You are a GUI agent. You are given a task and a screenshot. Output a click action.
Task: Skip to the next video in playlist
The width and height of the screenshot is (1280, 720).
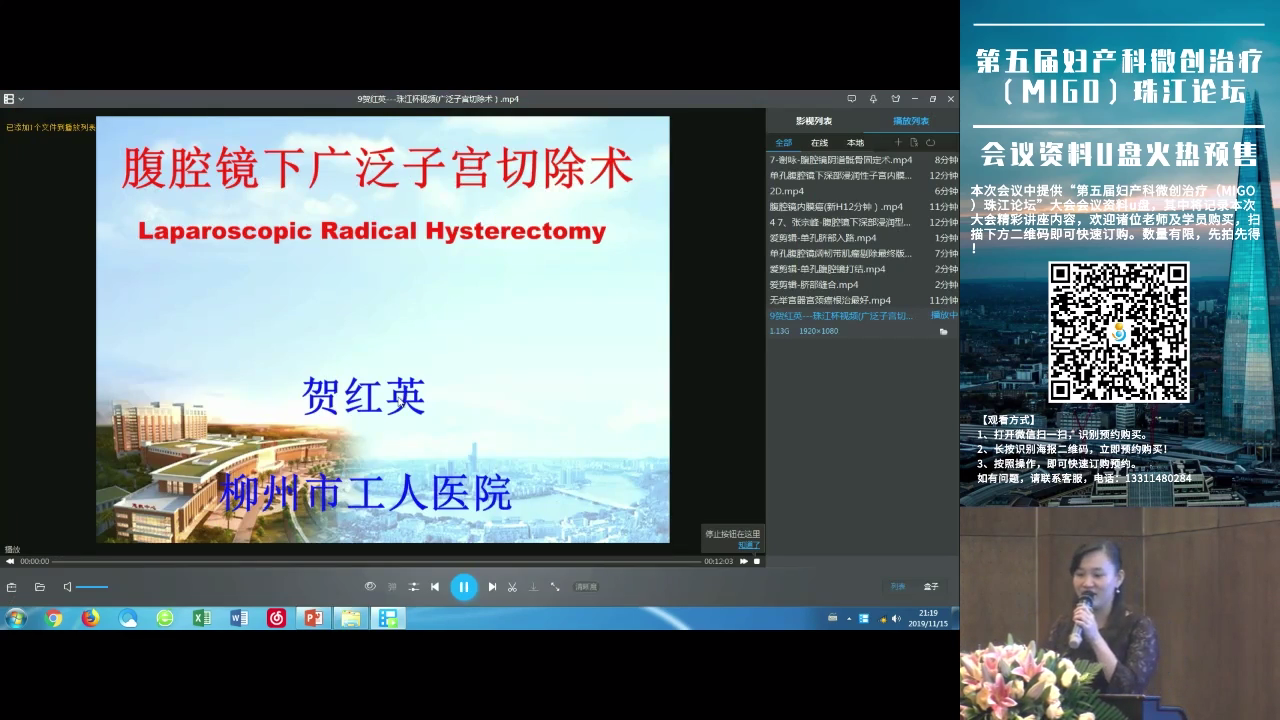[x=492, y=587]
